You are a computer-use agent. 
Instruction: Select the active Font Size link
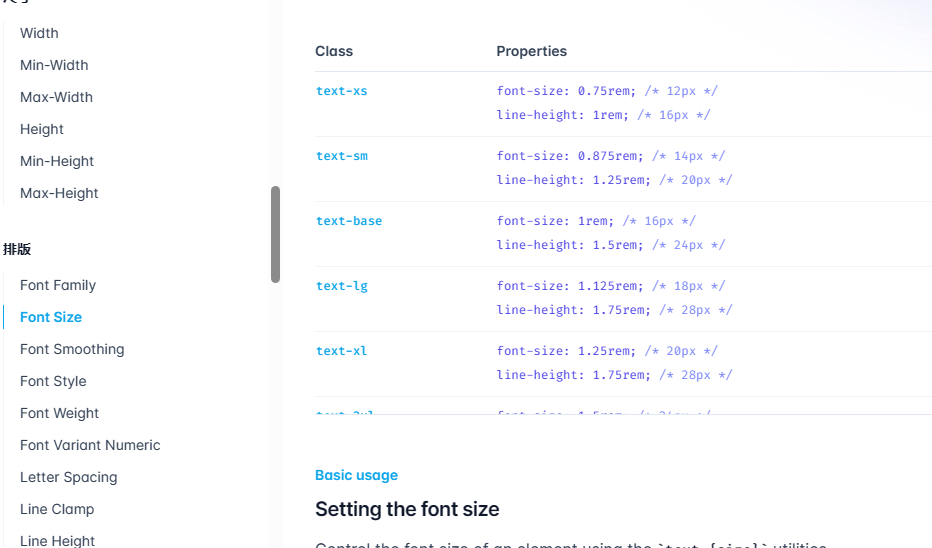pos(51,317)
